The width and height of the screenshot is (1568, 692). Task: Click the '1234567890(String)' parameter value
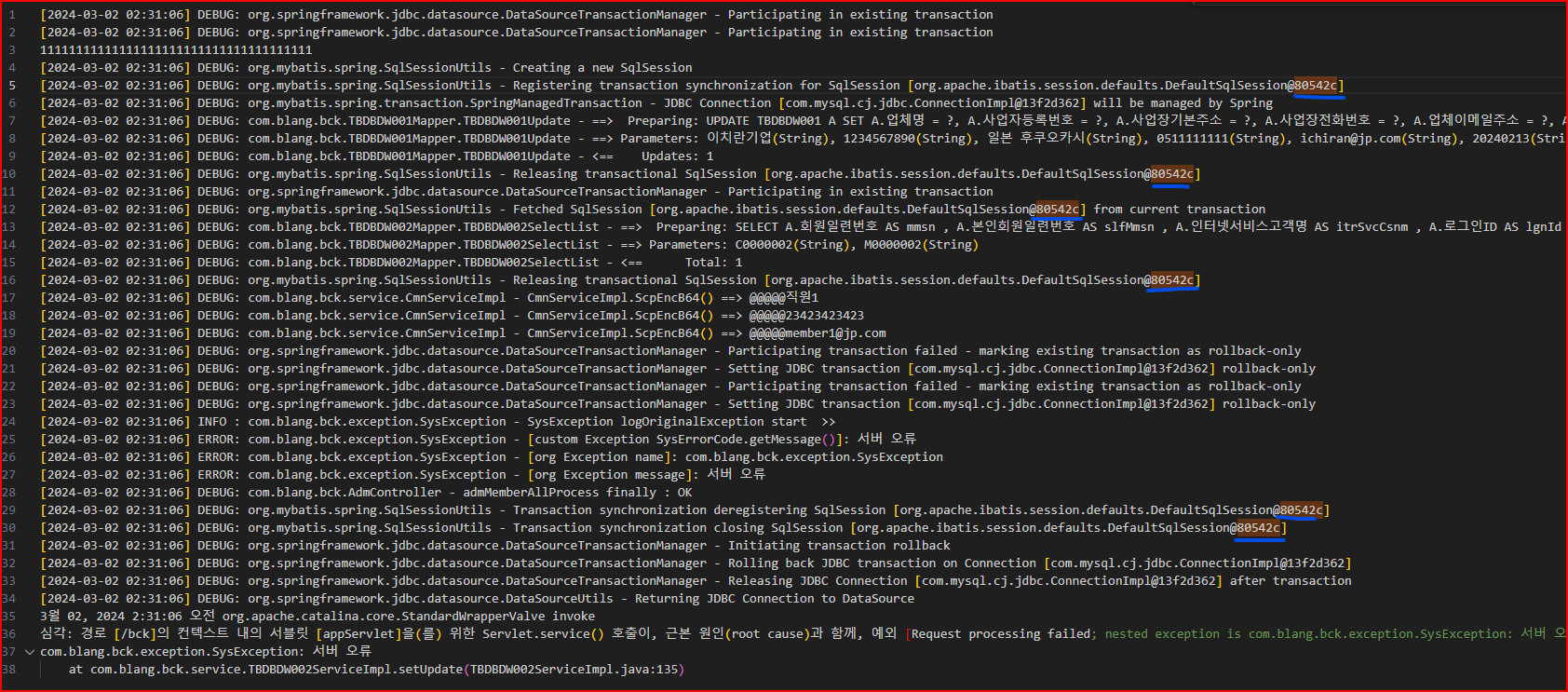point(907,139)
